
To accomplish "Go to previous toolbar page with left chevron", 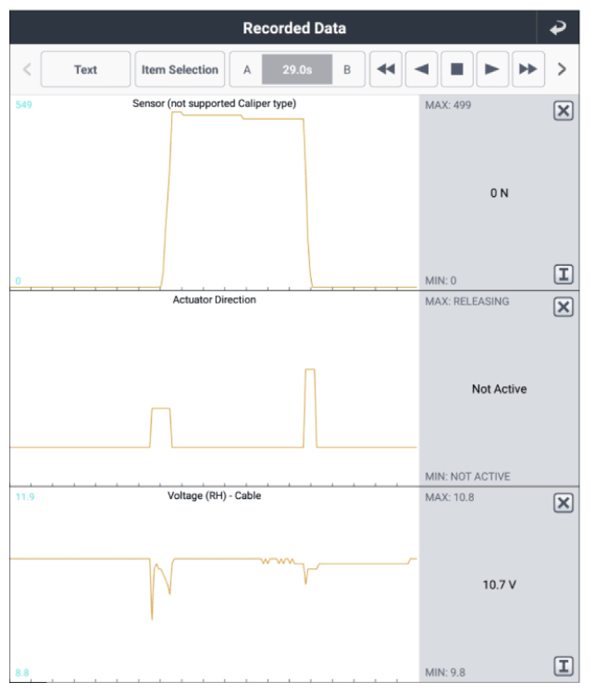I will (27, 69).
